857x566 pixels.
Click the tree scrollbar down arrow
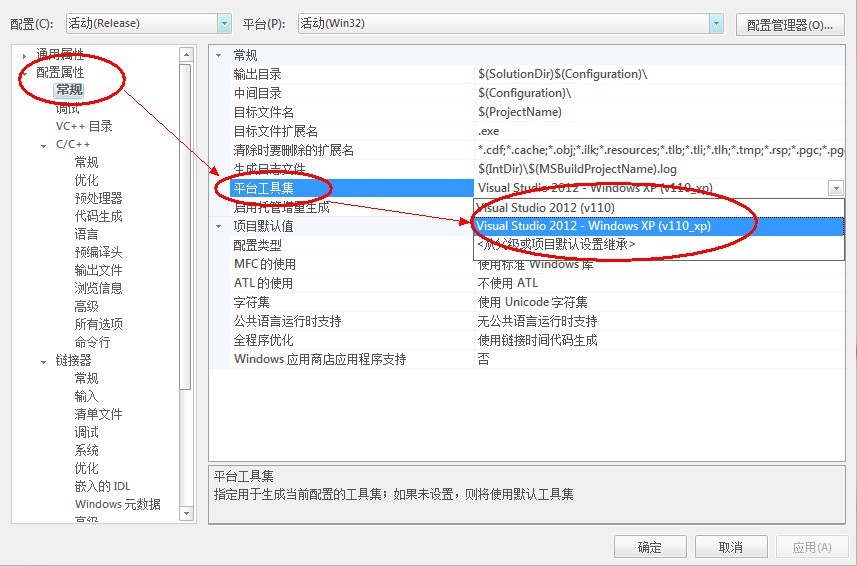[186, 514]
